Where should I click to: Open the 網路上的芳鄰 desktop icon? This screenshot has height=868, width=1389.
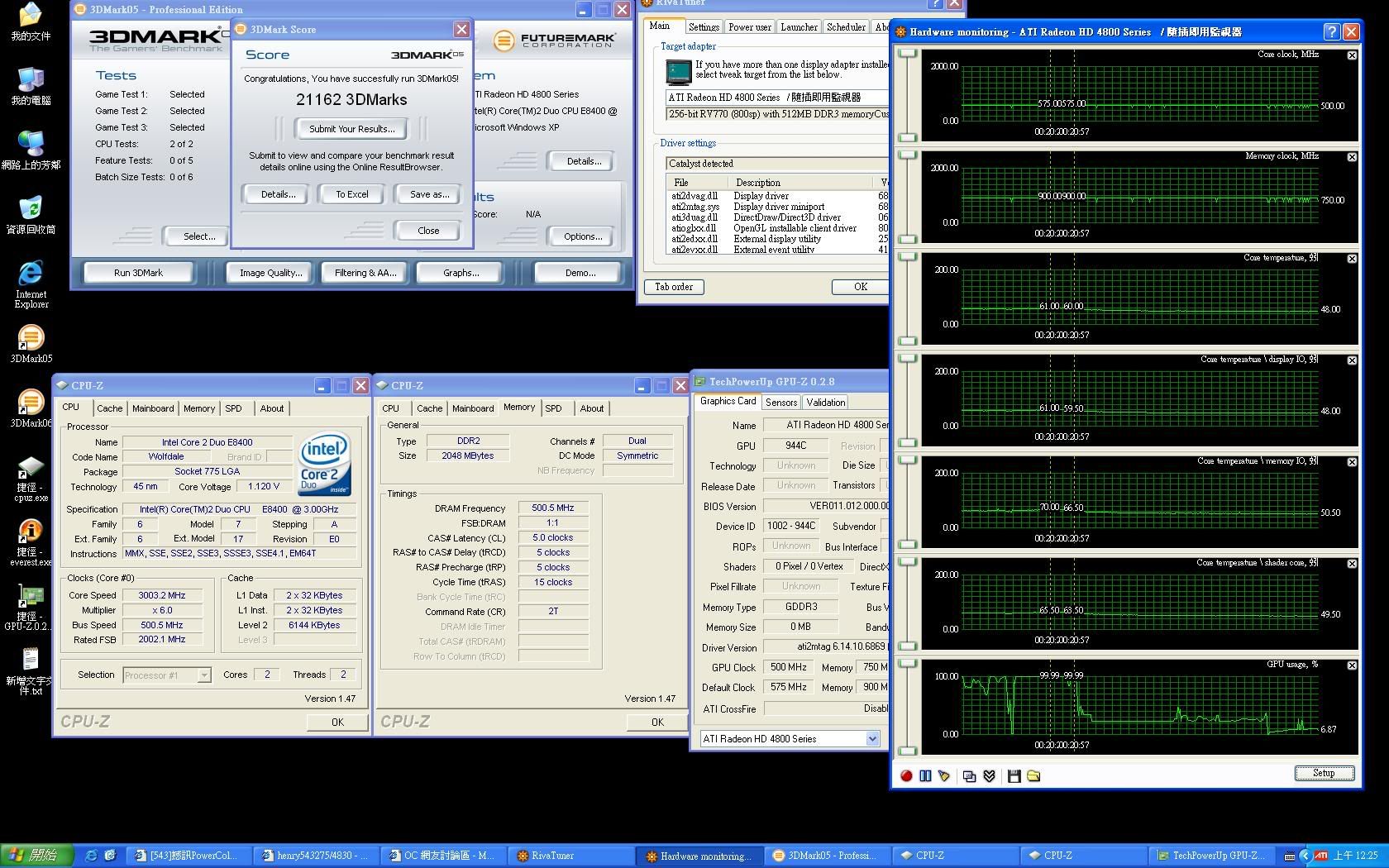(31, 150)
